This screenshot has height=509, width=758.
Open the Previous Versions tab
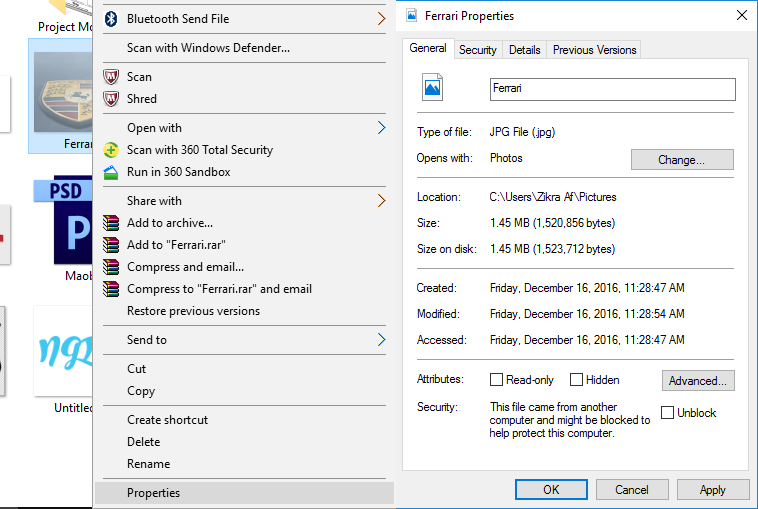594,50
